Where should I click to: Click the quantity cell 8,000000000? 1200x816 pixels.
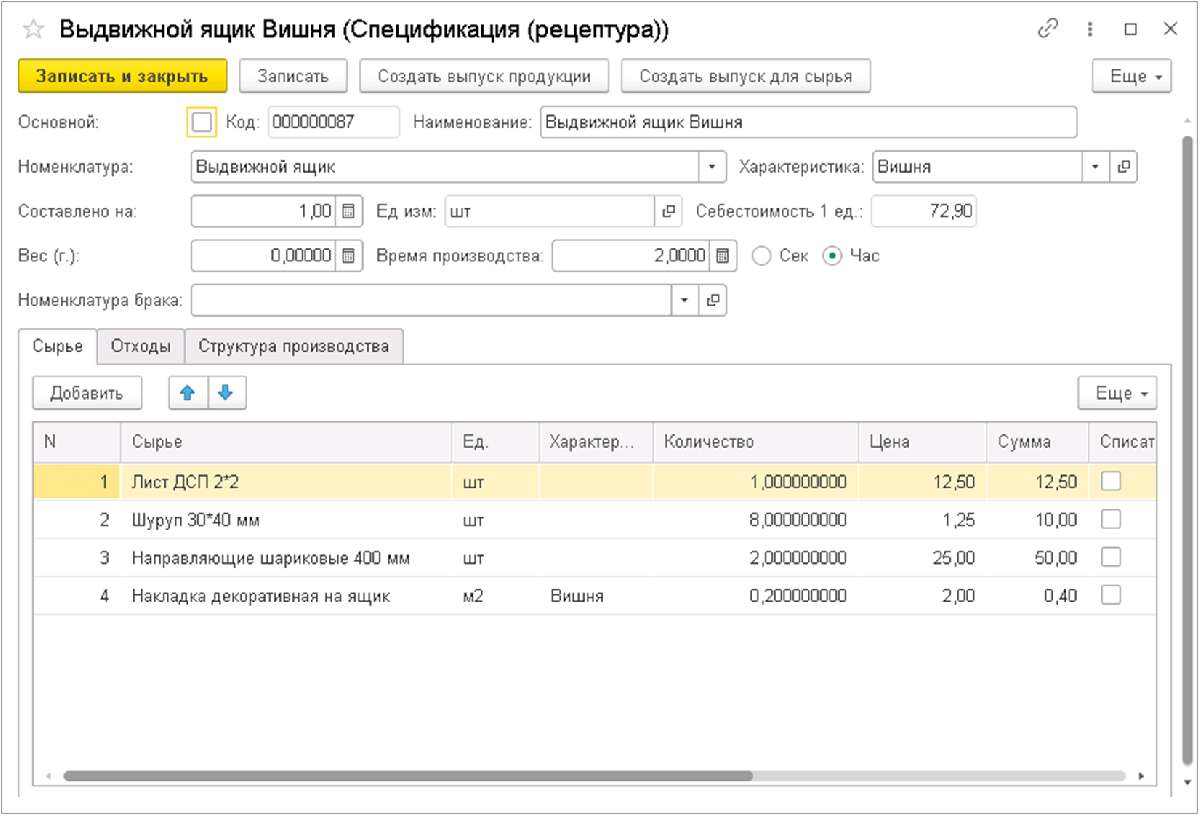coord(755,519)
